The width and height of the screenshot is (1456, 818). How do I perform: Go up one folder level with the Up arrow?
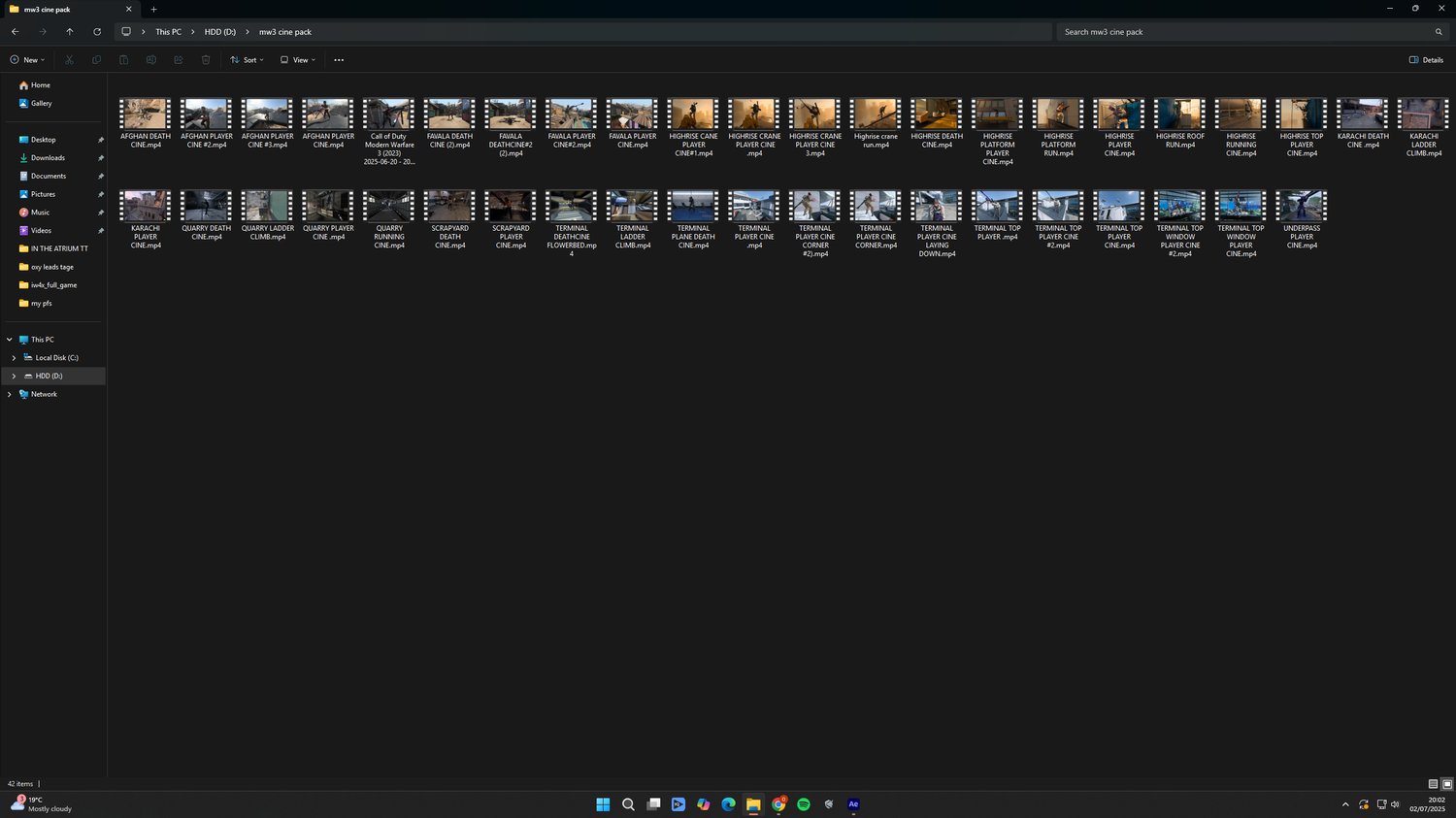[x=69, y=32]
